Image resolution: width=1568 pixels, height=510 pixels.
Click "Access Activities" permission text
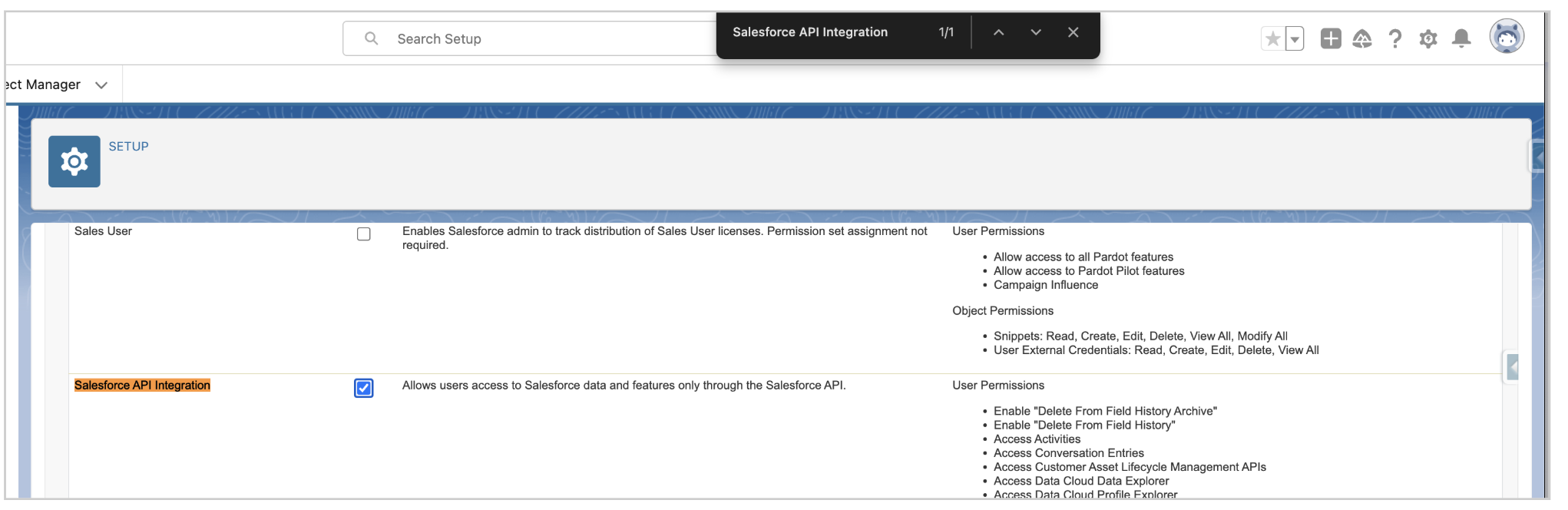click(1037, 439)
